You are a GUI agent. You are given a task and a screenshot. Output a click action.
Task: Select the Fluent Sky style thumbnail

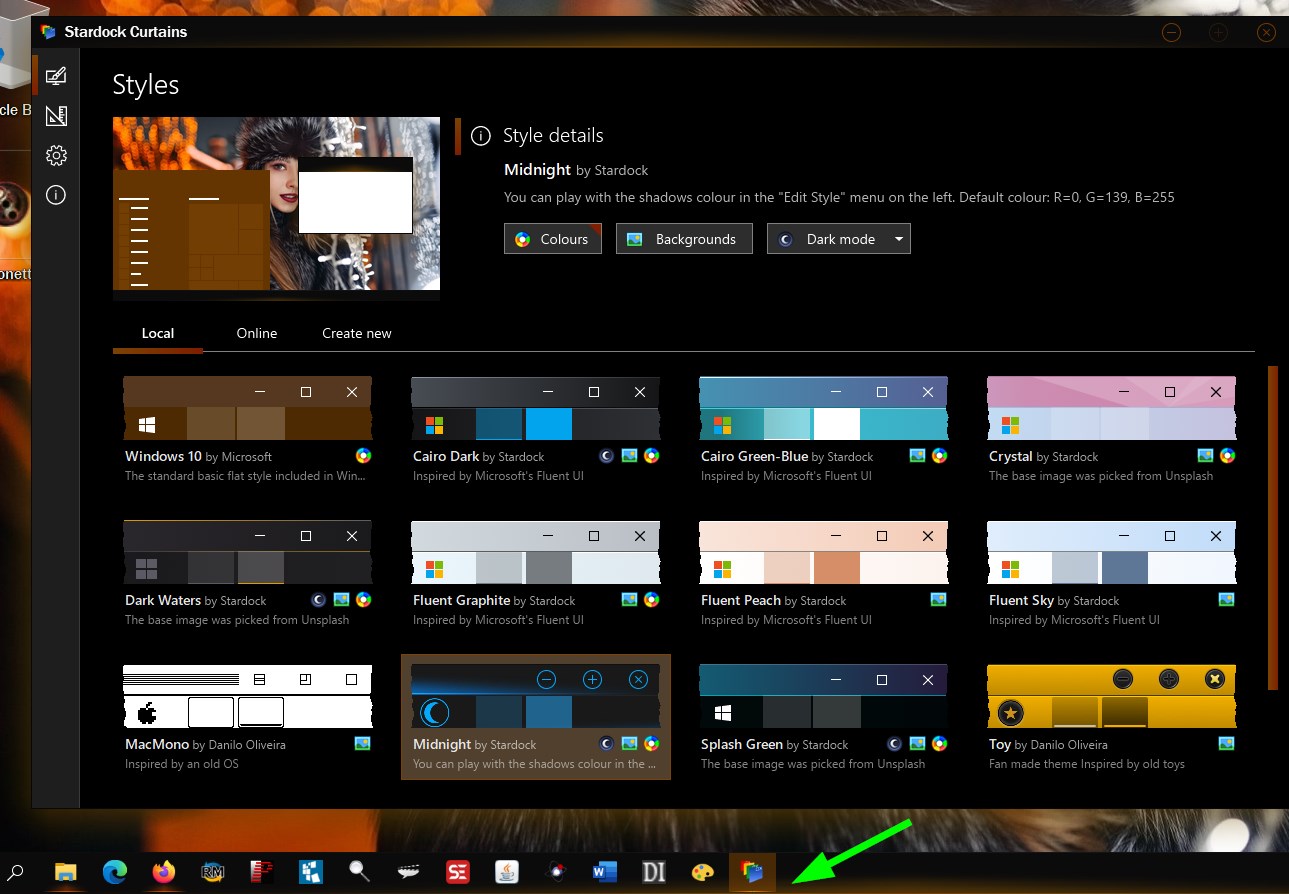(x=1111, y=552)
